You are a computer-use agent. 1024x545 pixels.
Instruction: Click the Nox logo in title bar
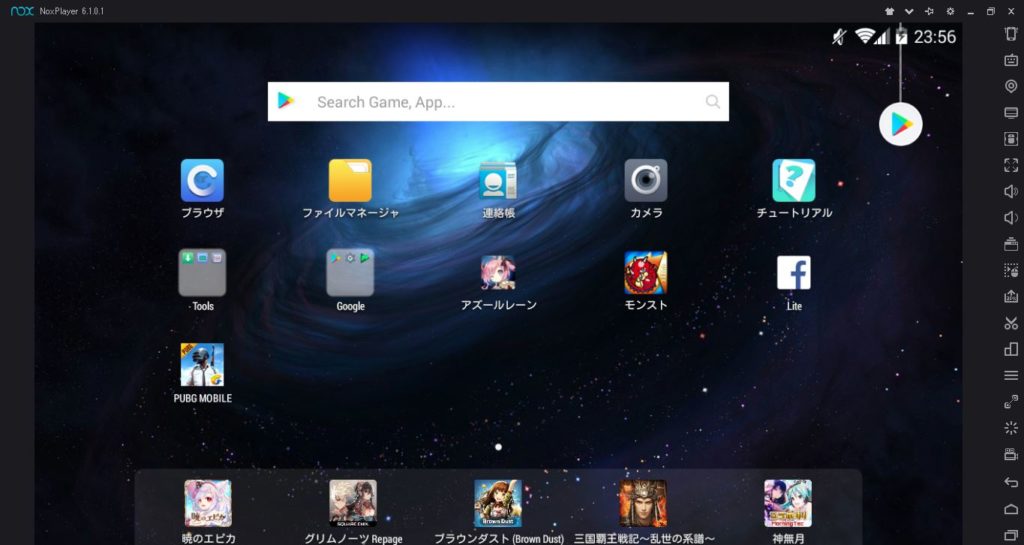pos(22,11)
